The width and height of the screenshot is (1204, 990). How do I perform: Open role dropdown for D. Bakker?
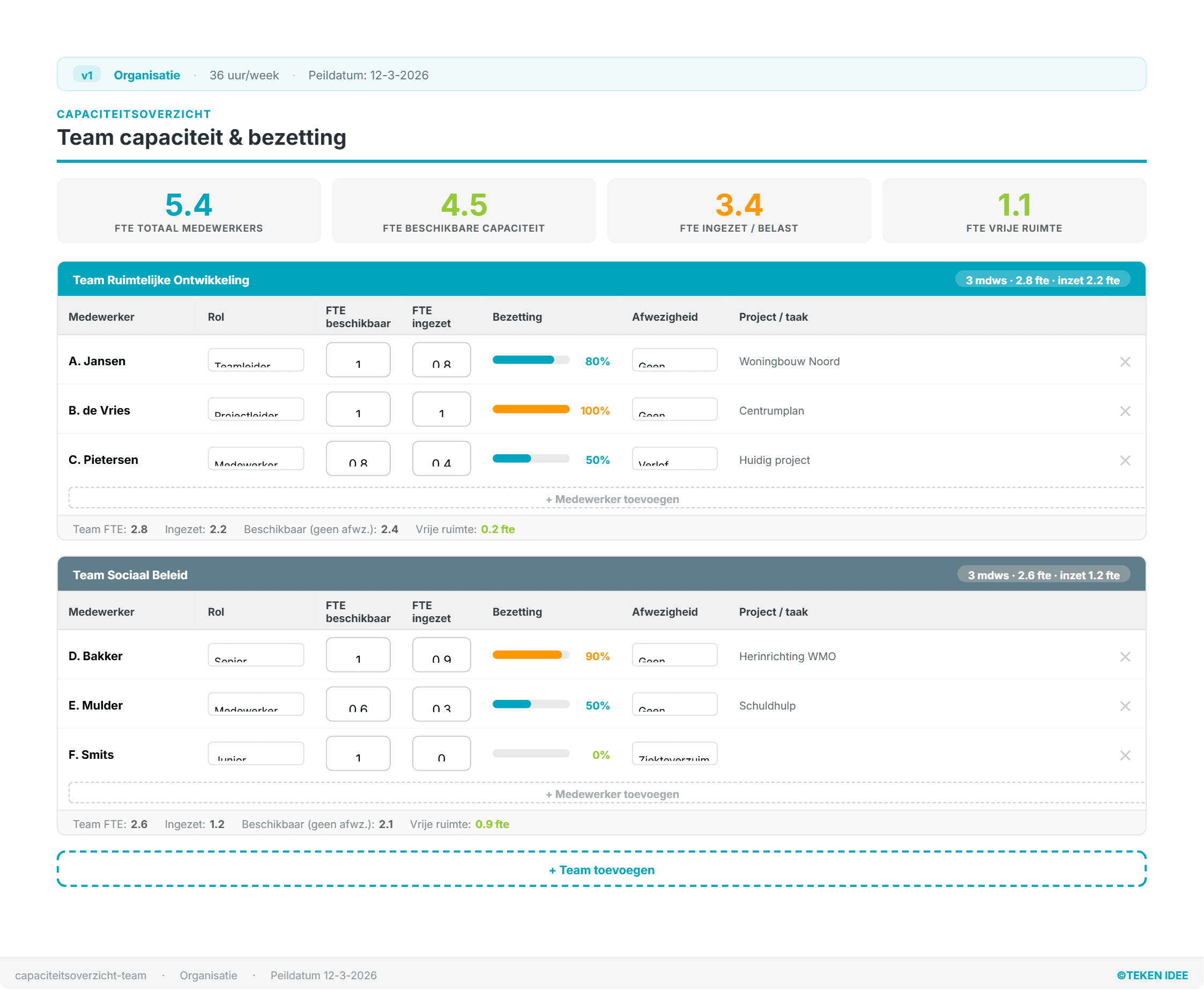pos(255,655)
